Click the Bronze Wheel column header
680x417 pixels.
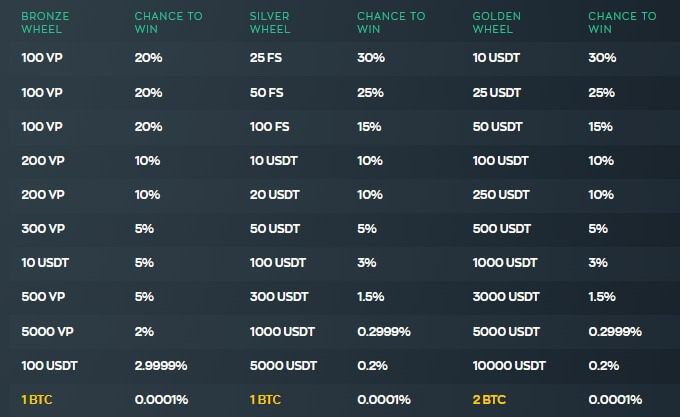(x=45, y=23)
